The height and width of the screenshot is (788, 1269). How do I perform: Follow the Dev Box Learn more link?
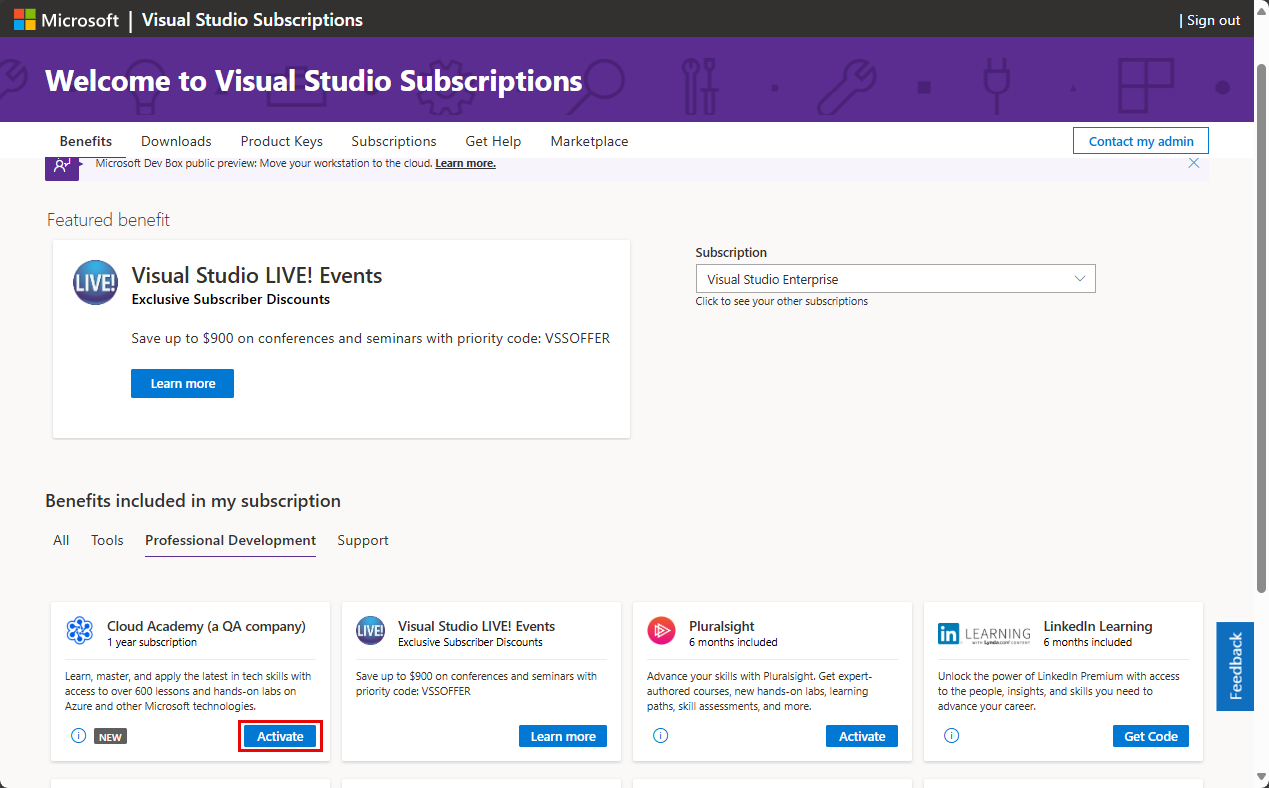point(465,163)
